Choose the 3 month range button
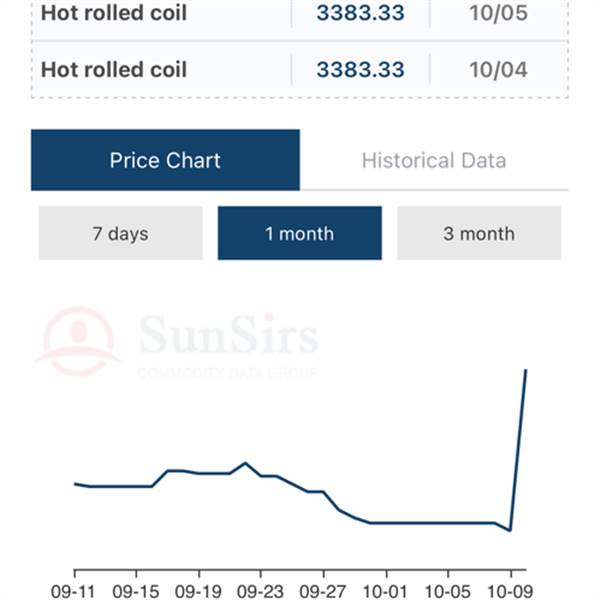This screenshot has height=600, width=600. 479,233
